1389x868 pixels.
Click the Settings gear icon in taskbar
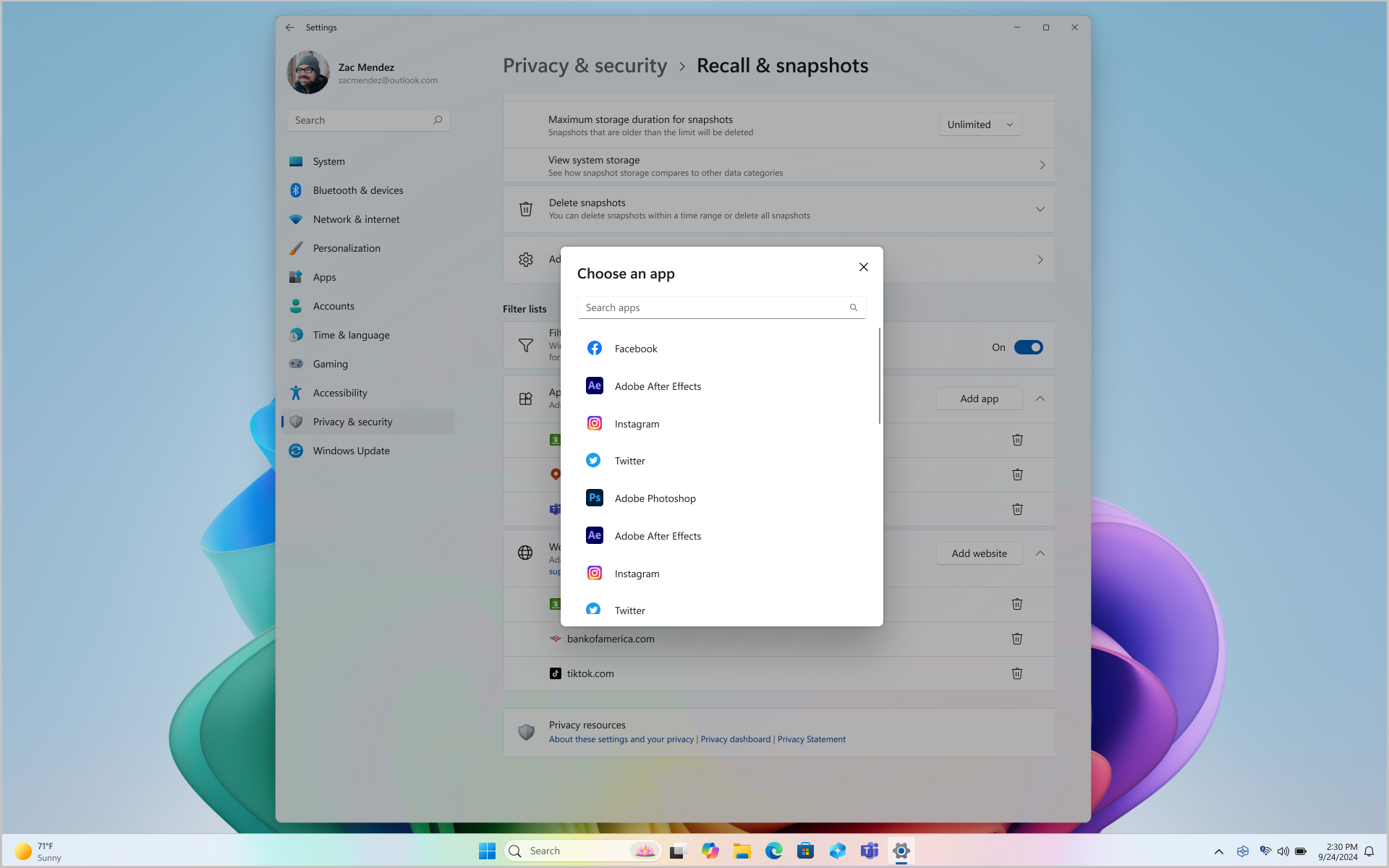[900, 850]
